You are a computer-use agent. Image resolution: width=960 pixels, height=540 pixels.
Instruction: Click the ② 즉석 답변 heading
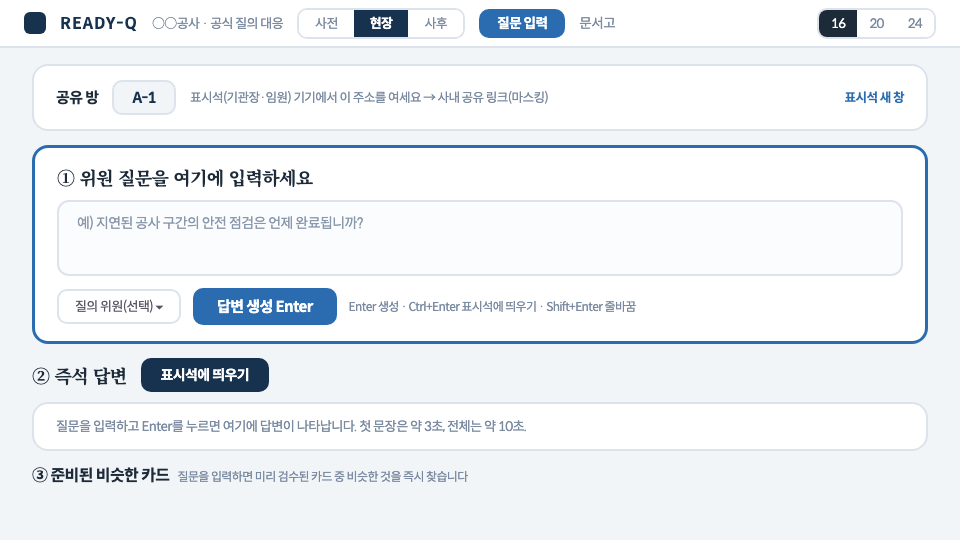pos(80,375)
